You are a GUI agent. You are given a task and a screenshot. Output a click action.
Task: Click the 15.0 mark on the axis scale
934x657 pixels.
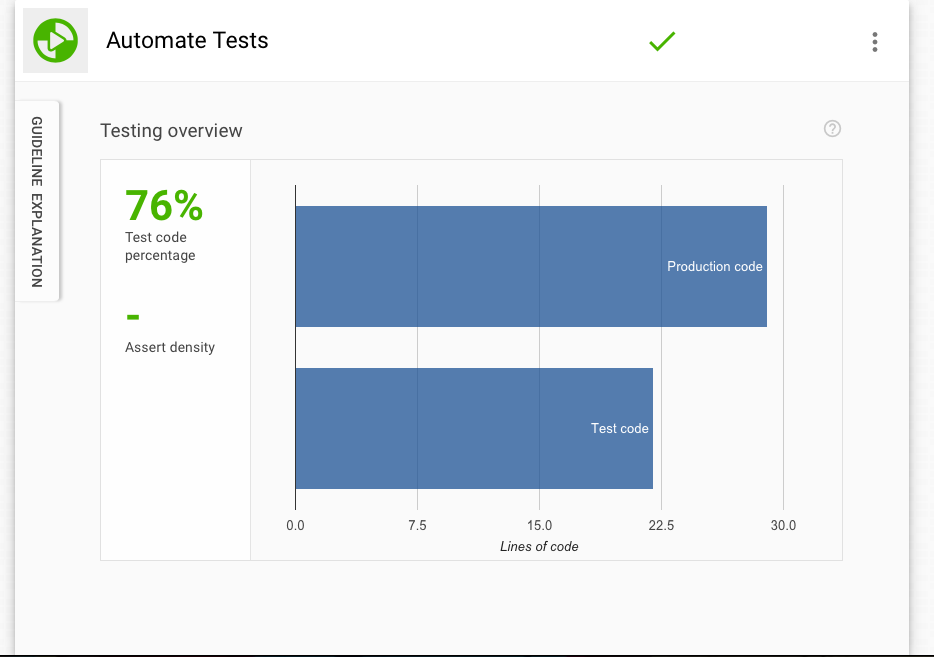coord(539,525)
